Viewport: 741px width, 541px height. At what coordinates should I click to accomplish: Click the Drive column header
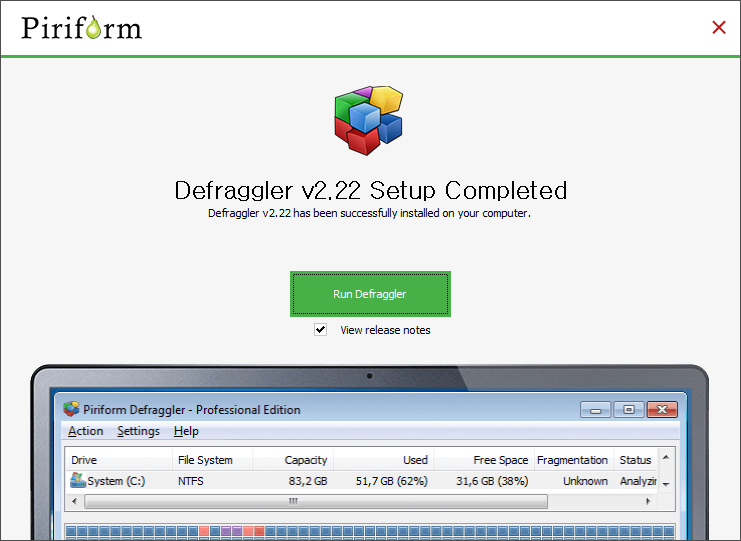[x=119, y=460]
